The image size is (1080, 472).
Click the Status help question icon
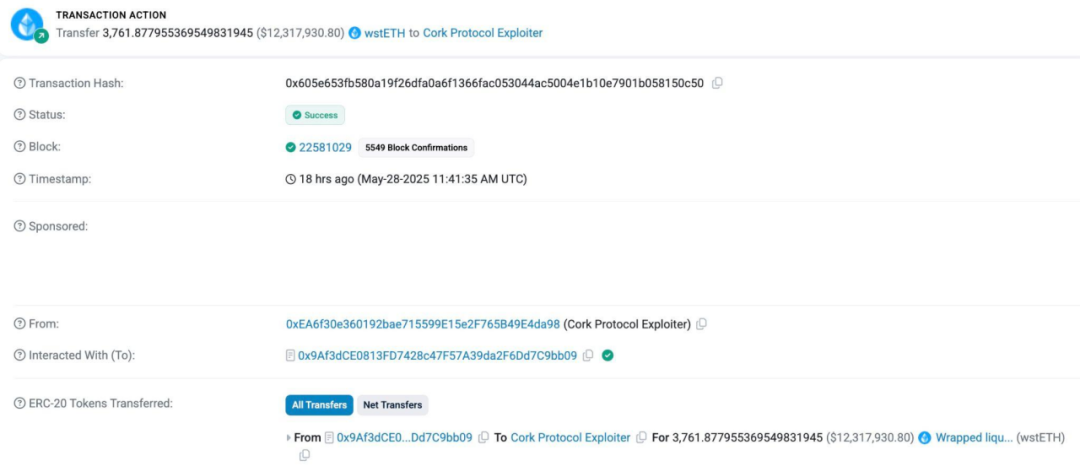[19, 115]
